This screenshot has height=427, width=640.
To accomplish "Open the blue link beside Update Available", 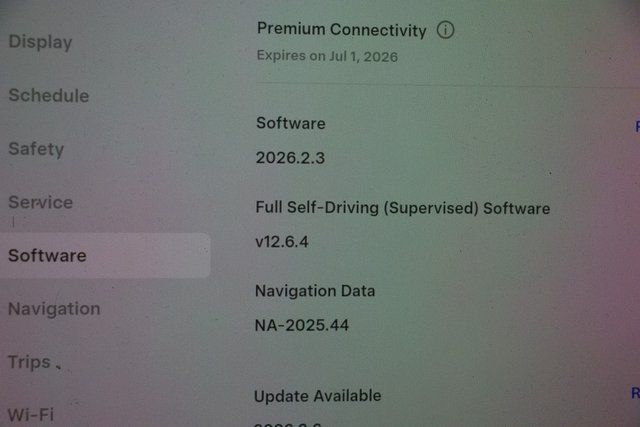I will 636,393.
